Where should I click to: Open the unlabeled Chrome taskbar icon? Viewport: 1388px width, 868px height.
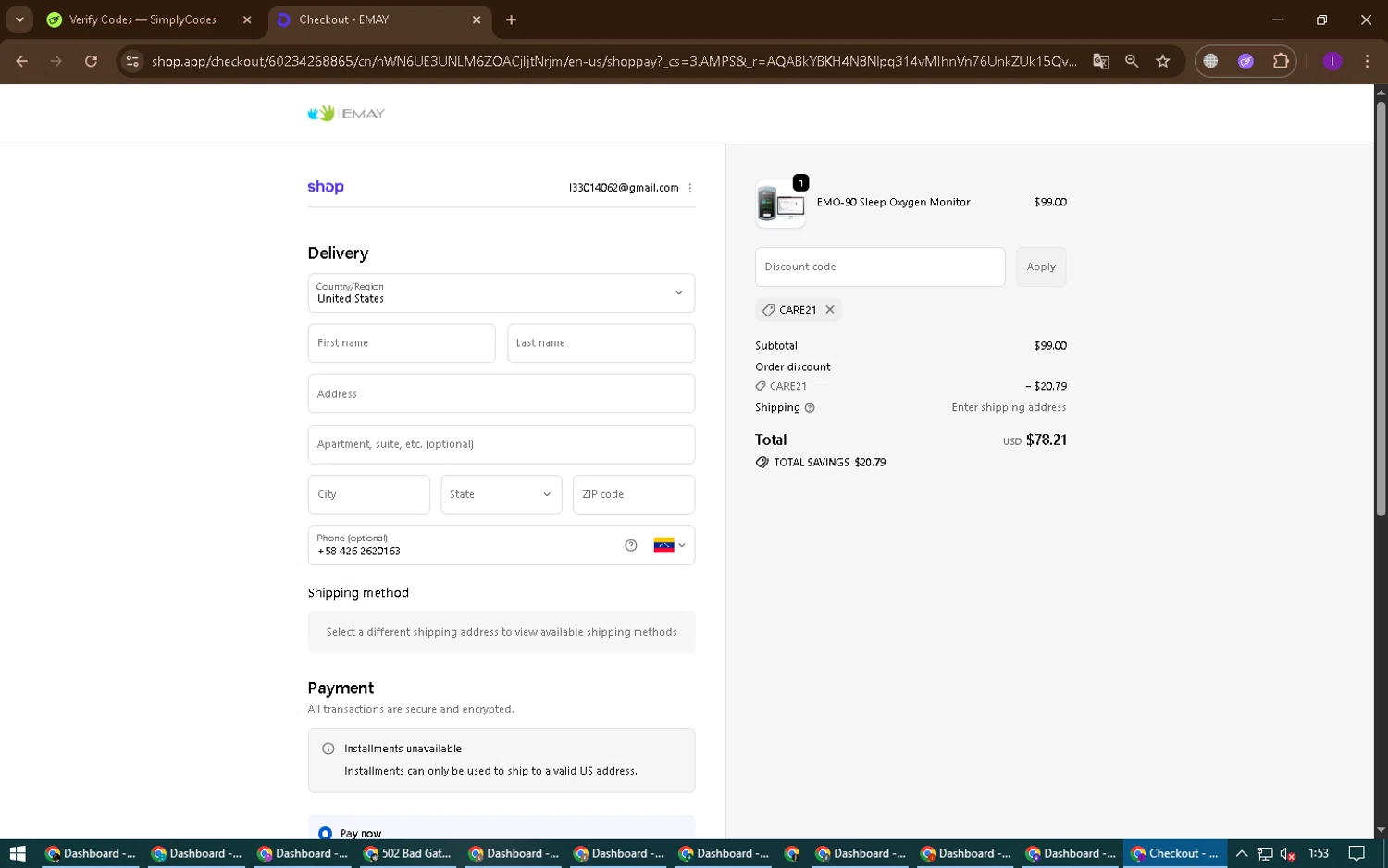[x=792, y=853]
